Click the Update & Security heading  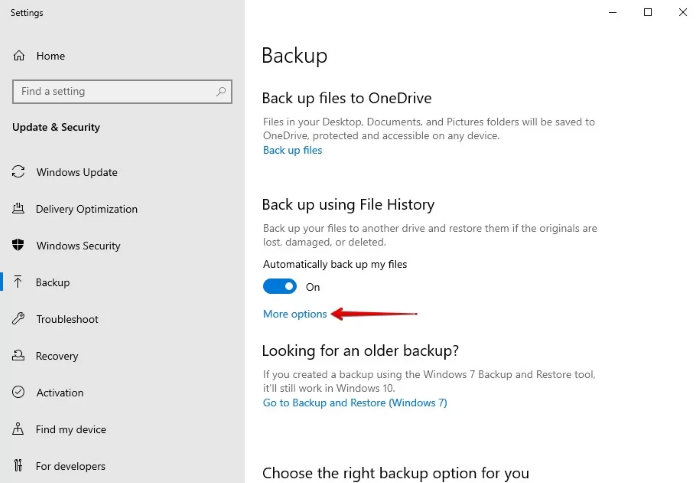pyautogui.click(x=56, y=127)
